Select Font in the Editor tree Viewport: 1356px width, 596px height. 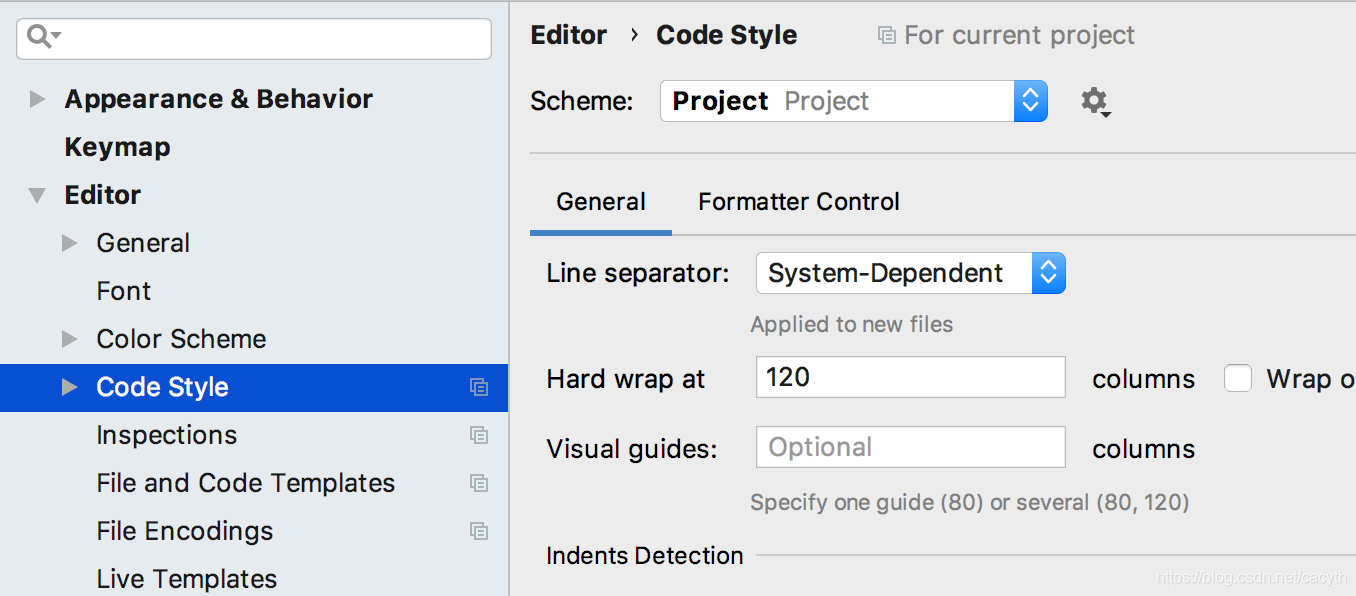(123, 291)
